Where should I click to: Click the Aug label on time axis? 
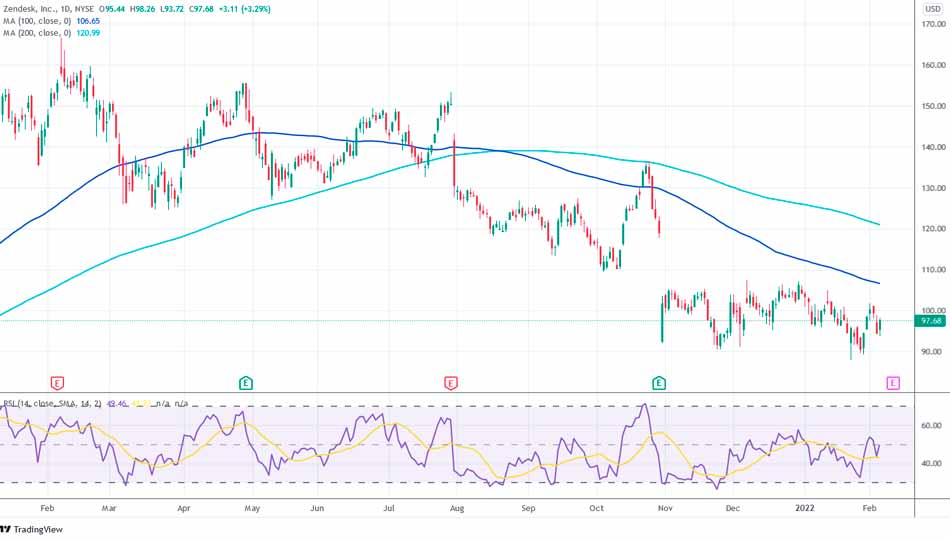(x=457, y=508)
